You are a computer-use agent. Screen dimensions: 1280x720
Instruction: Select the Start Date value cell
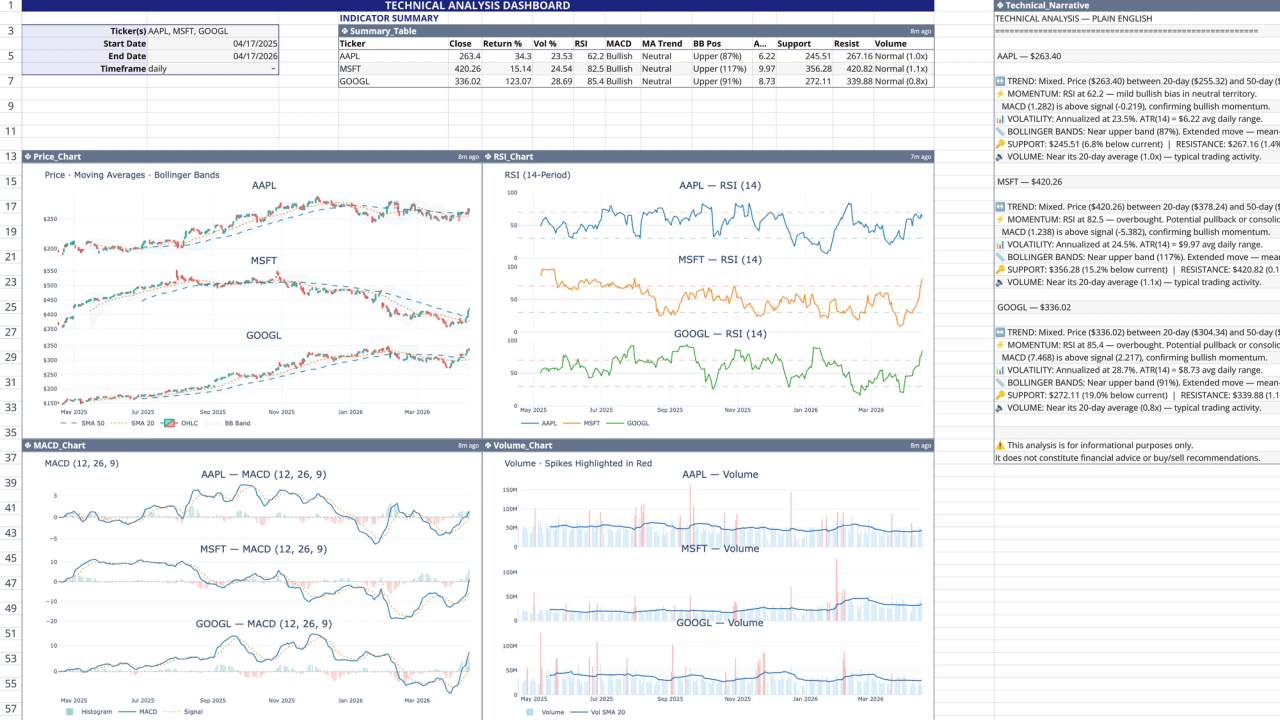pyautogui.click(x=213, y=44)
